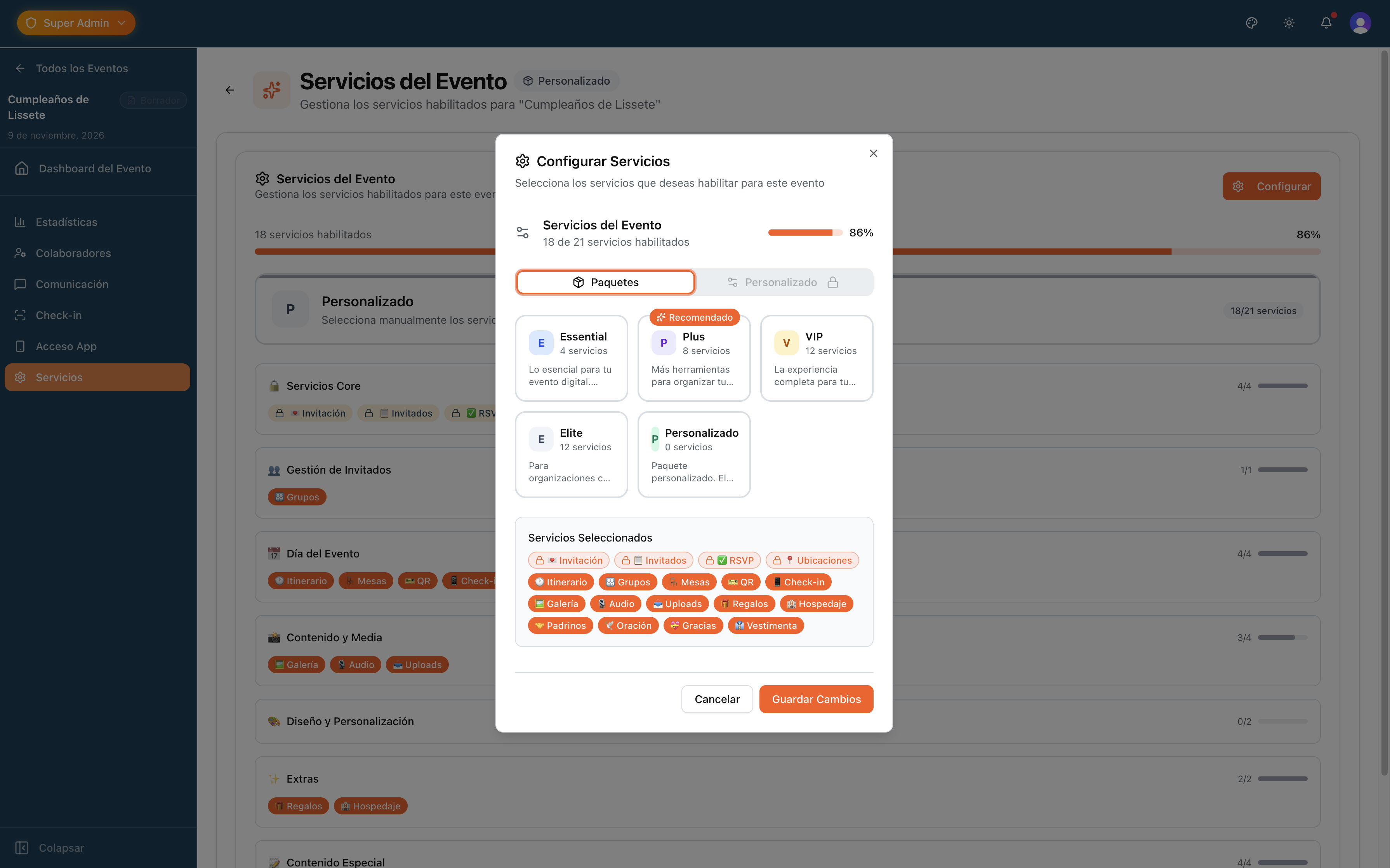The width and height of the screenshot is (1390, 868).
Task: Click the Galería chip in dialog
Action: coord(556,604)
